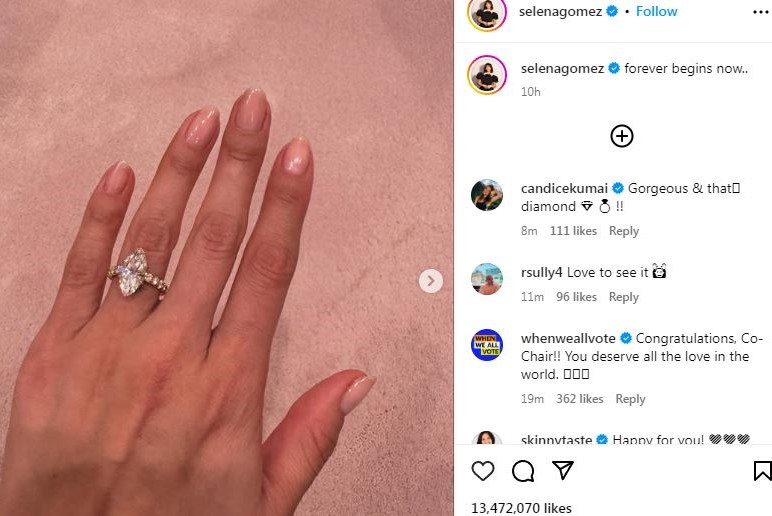View the 13,472,070 likes list
The image size is (772, 516).
click(521, 508)
